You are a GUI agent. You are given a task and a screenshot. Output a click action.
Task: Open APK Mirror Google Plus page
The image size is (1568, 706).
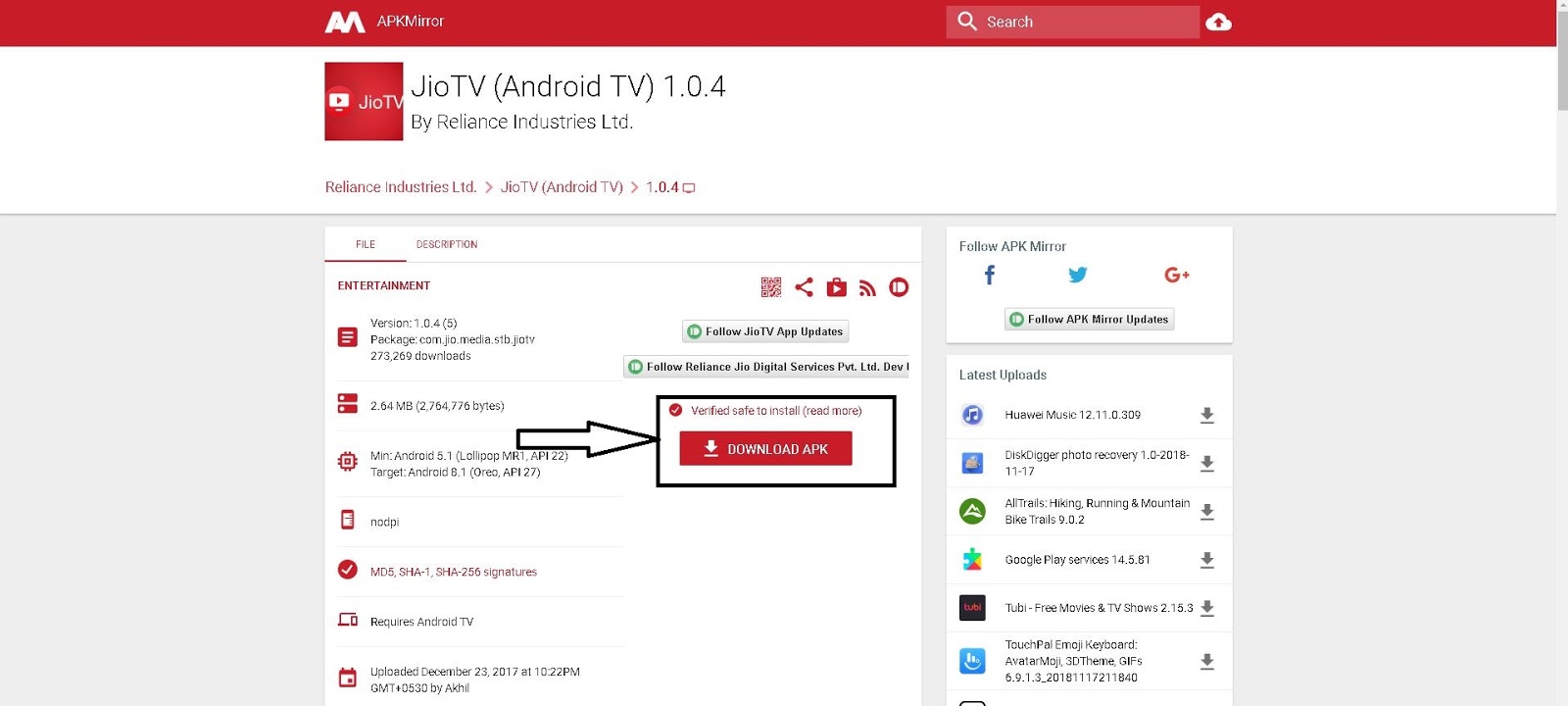[1177, 276]
